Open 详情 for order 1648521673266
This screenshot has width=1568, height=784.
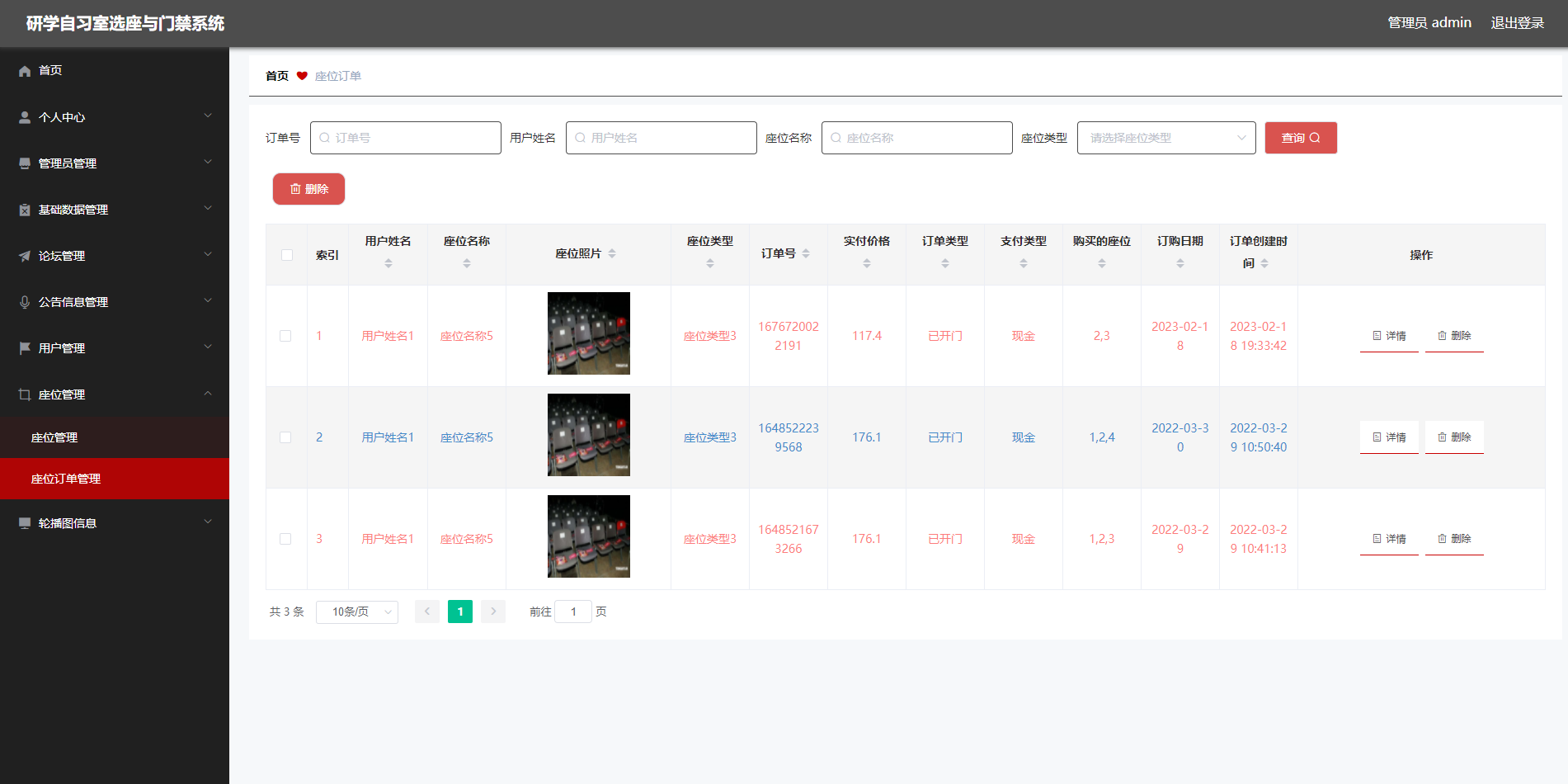click(1389, 539)
